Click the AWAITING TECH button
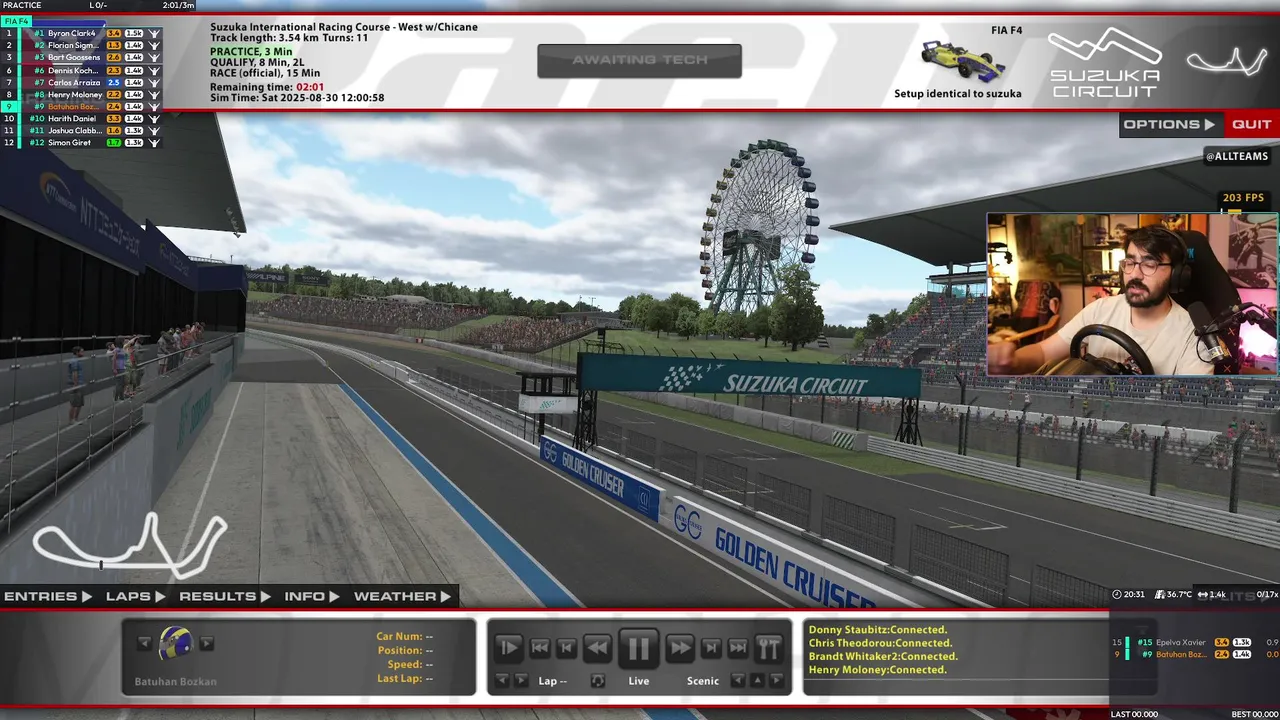 (x=639, y=60)
